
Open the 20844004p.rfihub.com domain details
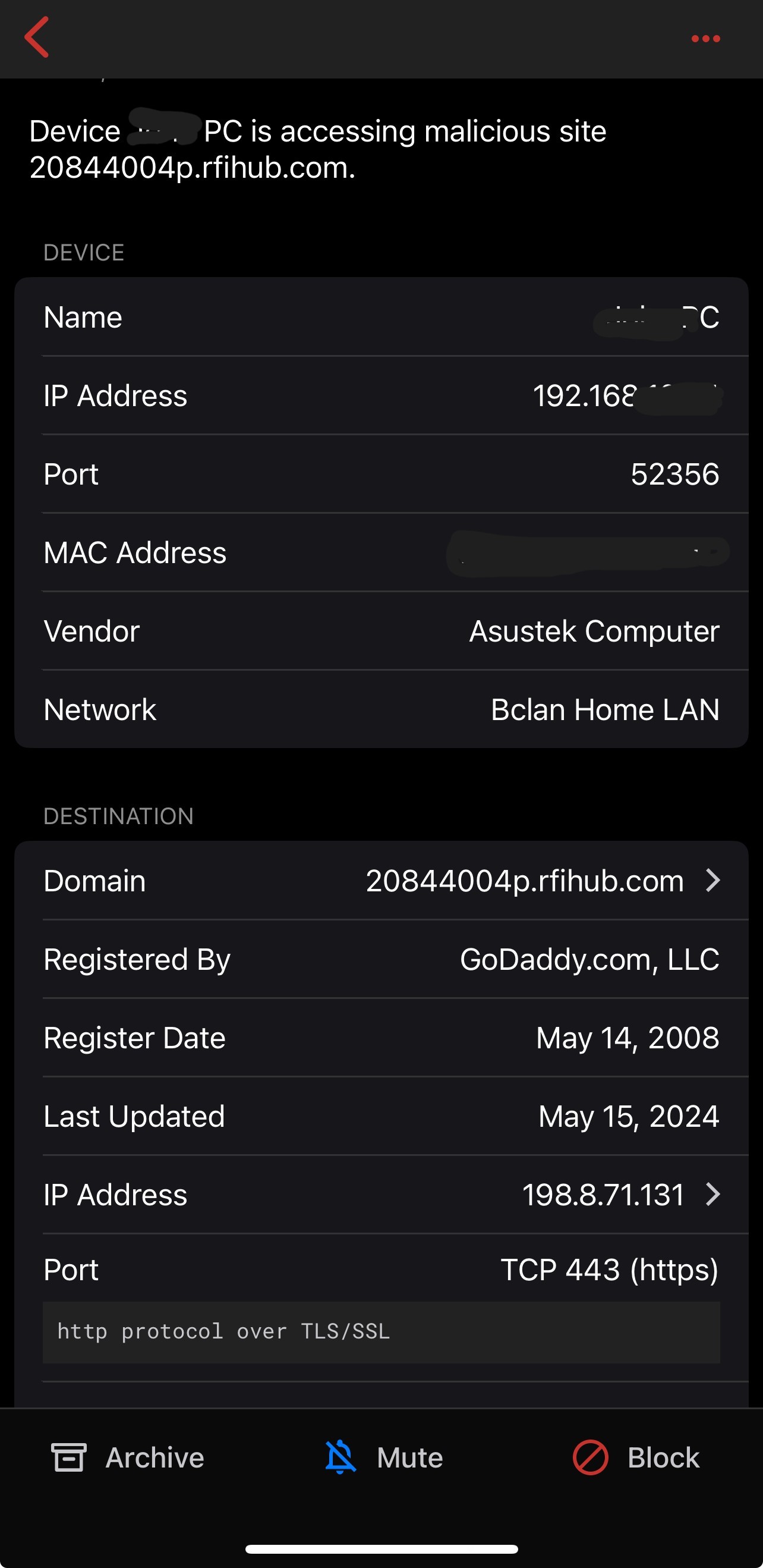pyautogui.click(x=525, y=881)
